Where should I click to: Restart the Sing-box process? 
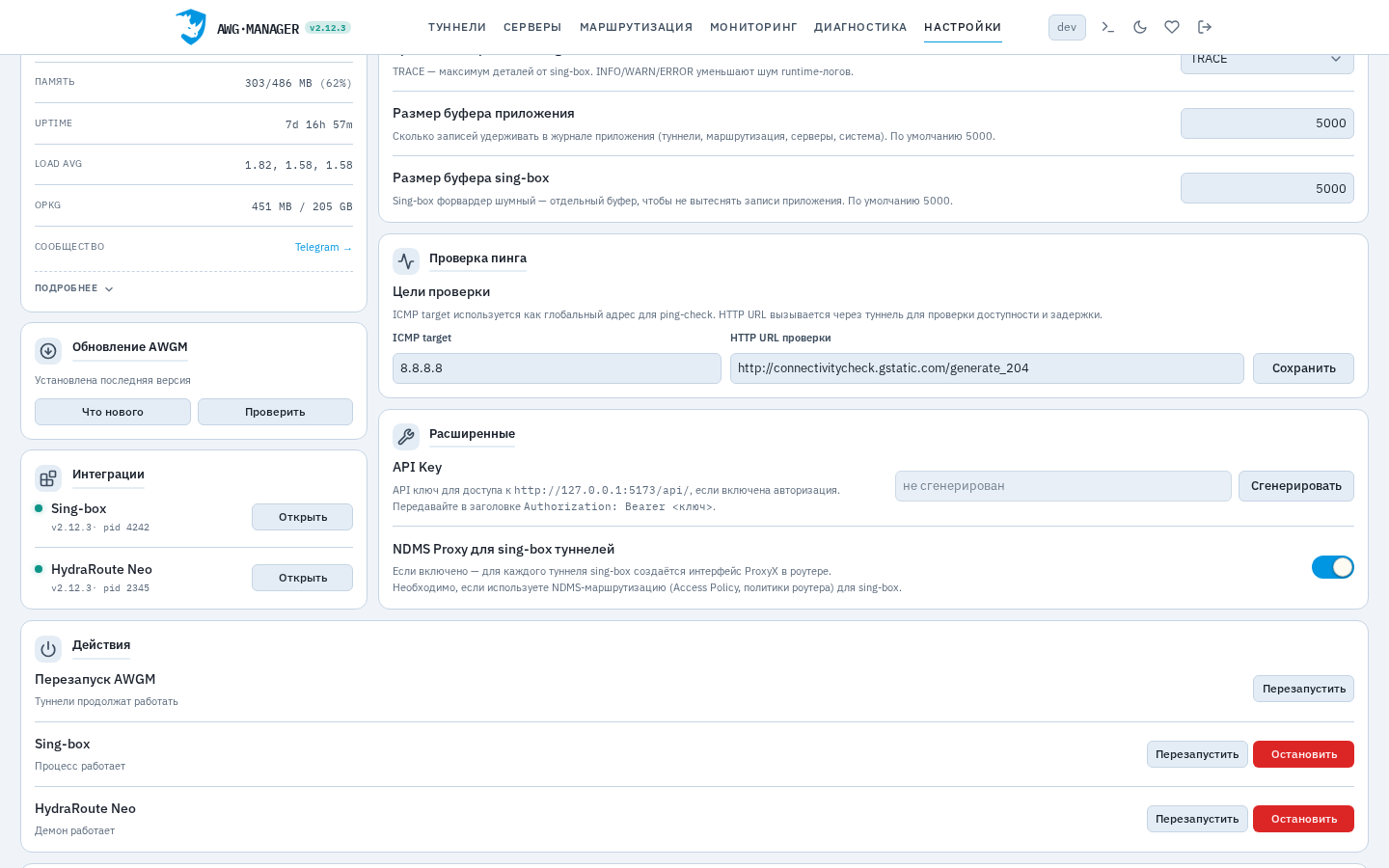(1197, 754)
